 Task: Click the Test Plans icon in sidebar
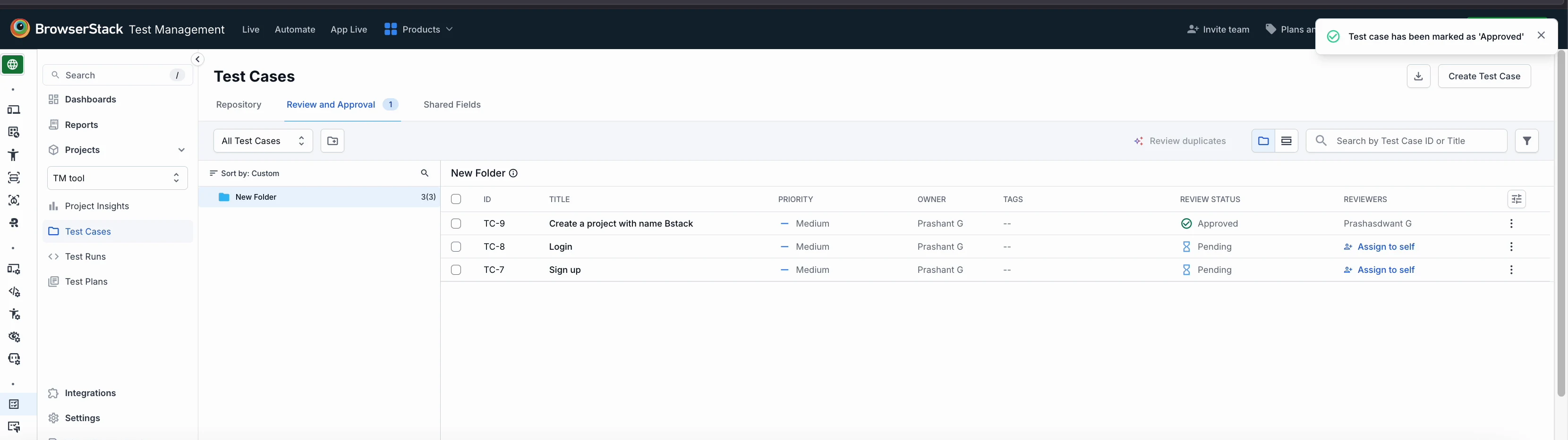pyautogui.click(x=53, y=282)
